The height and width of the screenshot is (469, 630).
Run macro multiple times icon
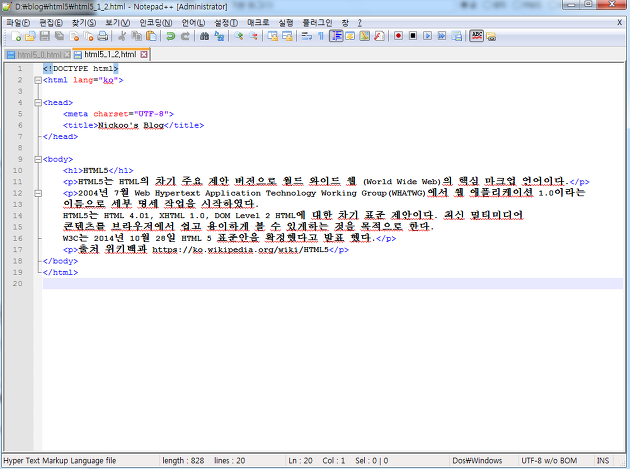(442, 36)
